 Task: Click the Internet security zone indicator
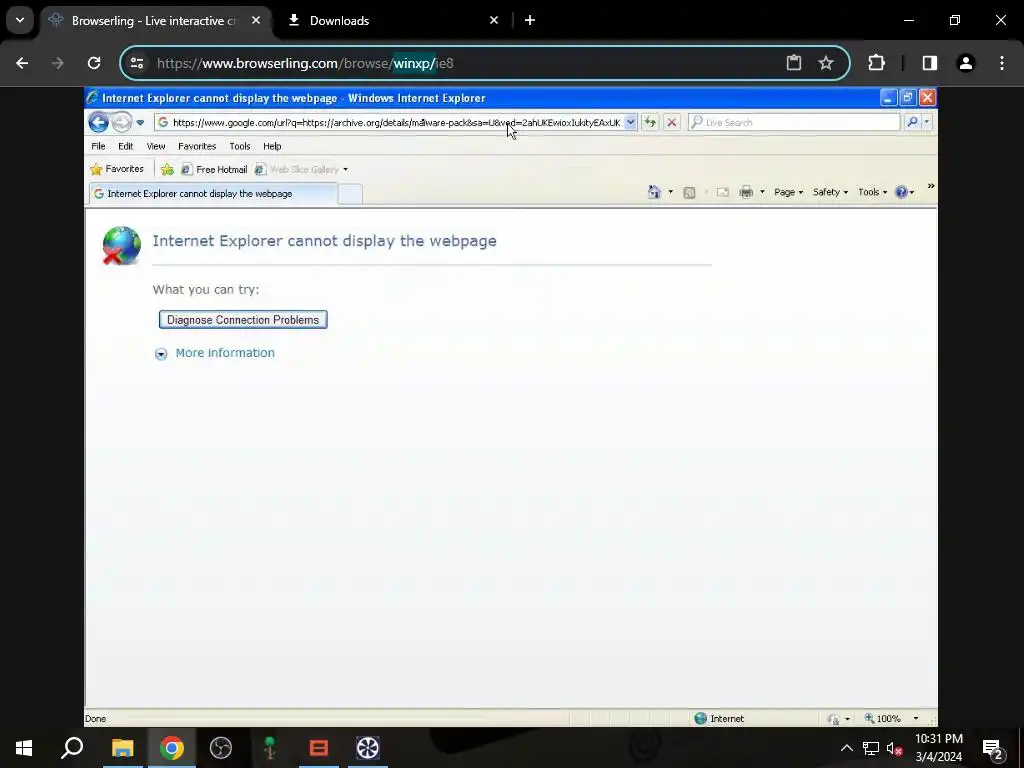[719, 718]
